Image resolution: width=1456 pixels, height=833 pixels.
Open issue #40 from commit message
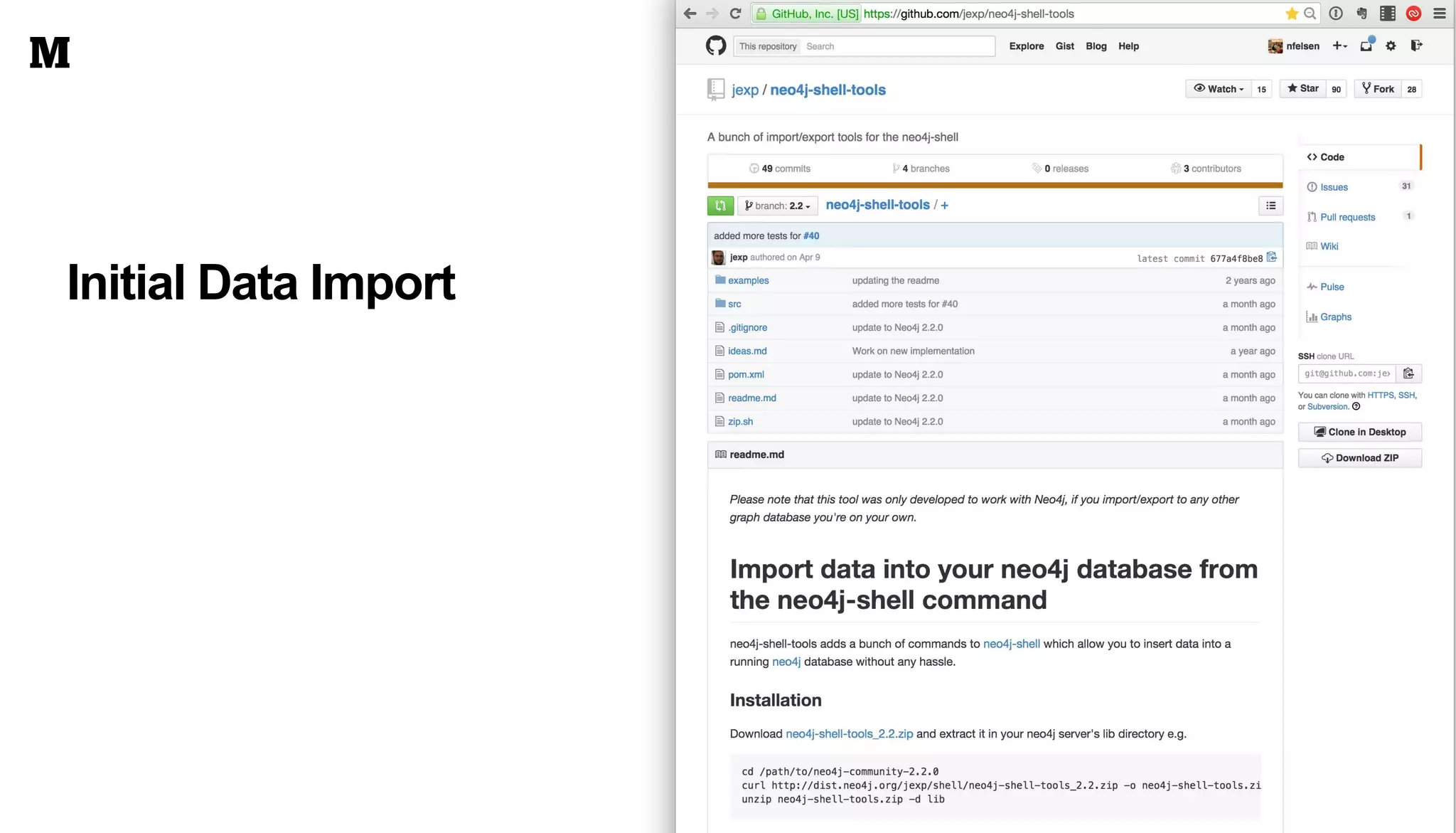(x=811, y=235)
